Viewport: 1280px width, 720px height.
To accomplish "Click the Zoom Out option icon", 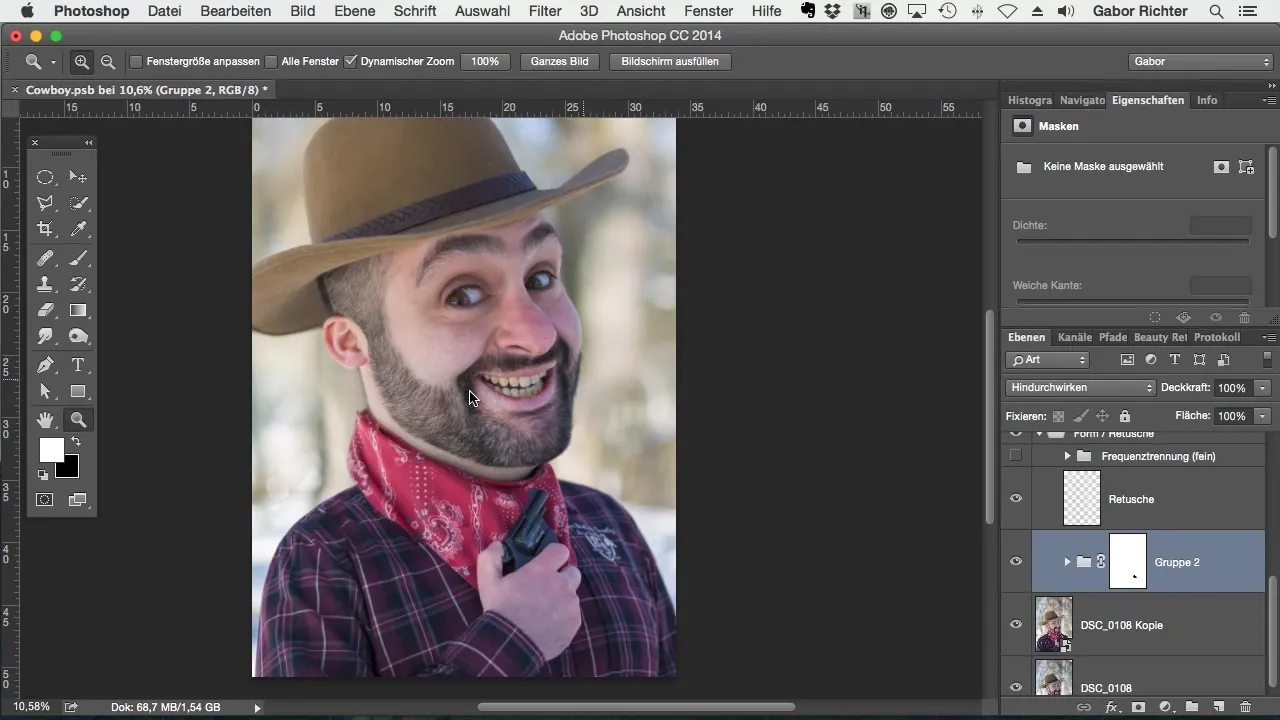I will 107,61.
